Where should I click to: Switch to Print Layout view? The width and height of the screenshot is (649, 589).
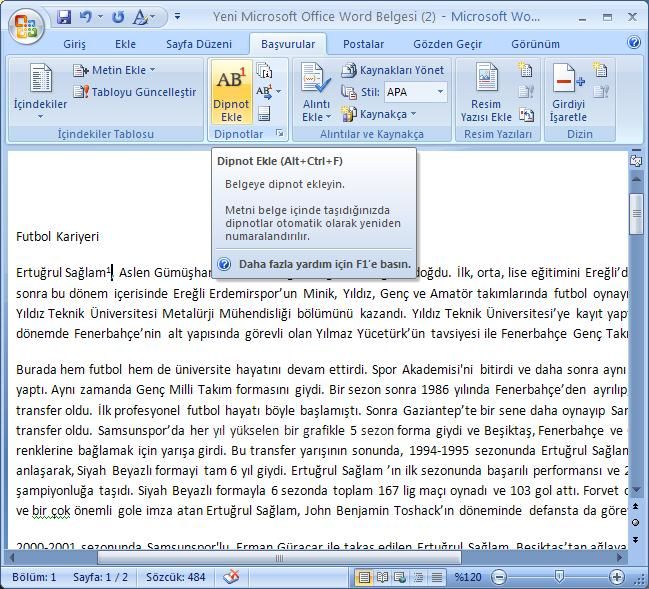click(363, 577)
